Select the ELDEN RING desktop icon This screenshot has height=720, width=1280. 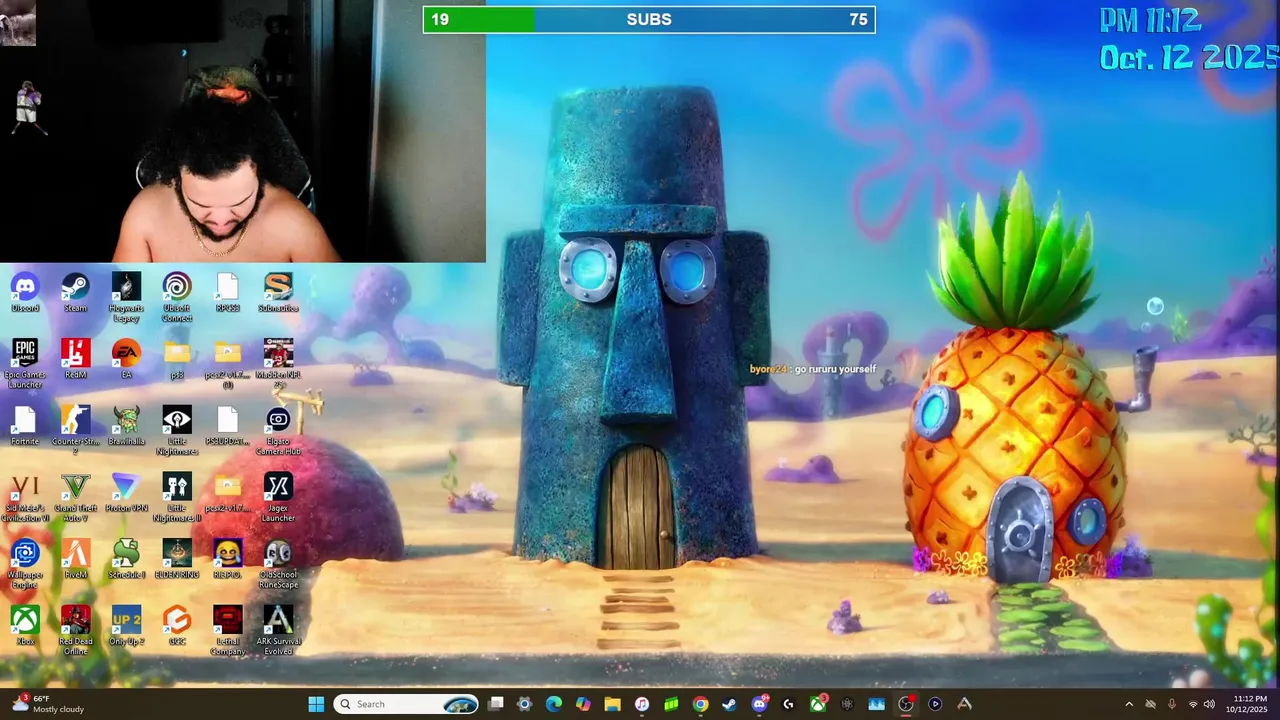pyautogui.click(x=177, y=559)
